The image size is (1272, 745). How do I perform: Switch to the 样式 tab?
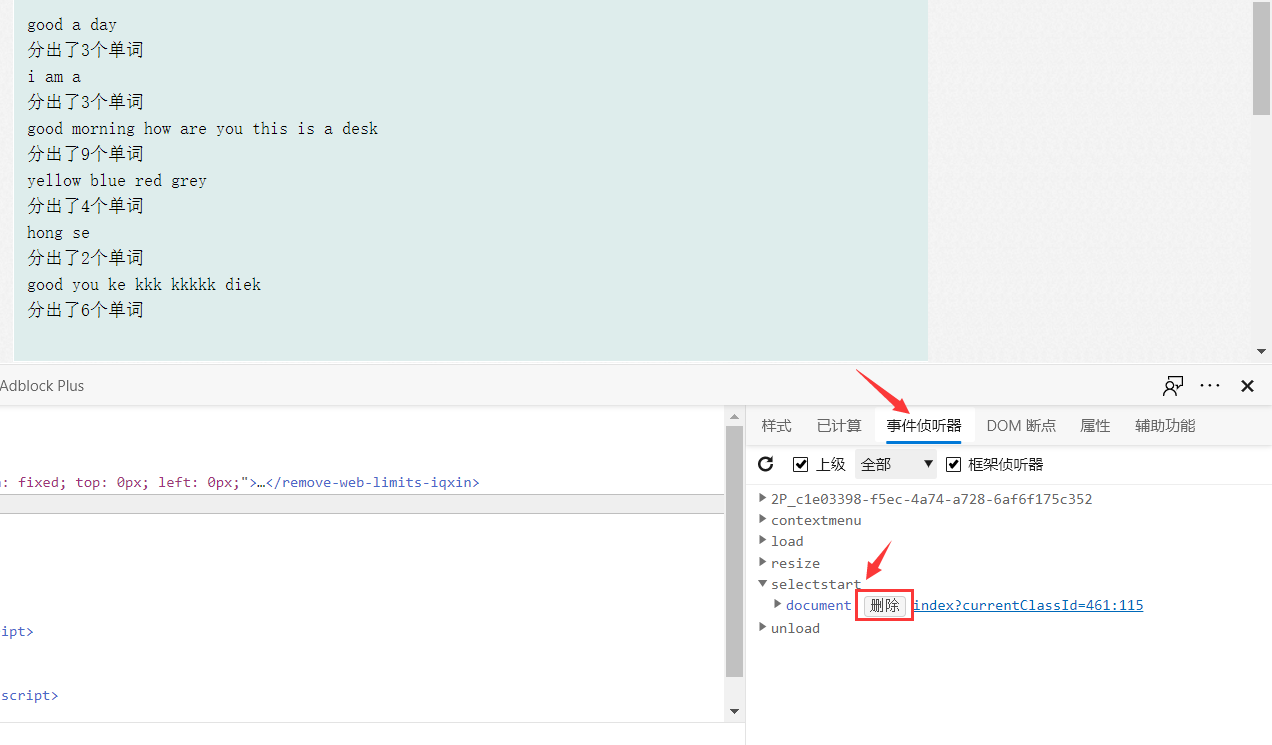pyautogui.click(x=776, y=426)
